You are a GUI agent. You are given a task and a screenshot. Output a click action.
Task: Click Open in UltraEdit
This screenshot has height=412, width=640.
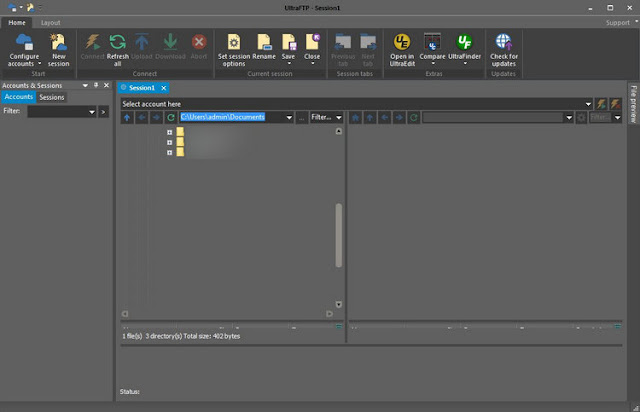(402, 50)
